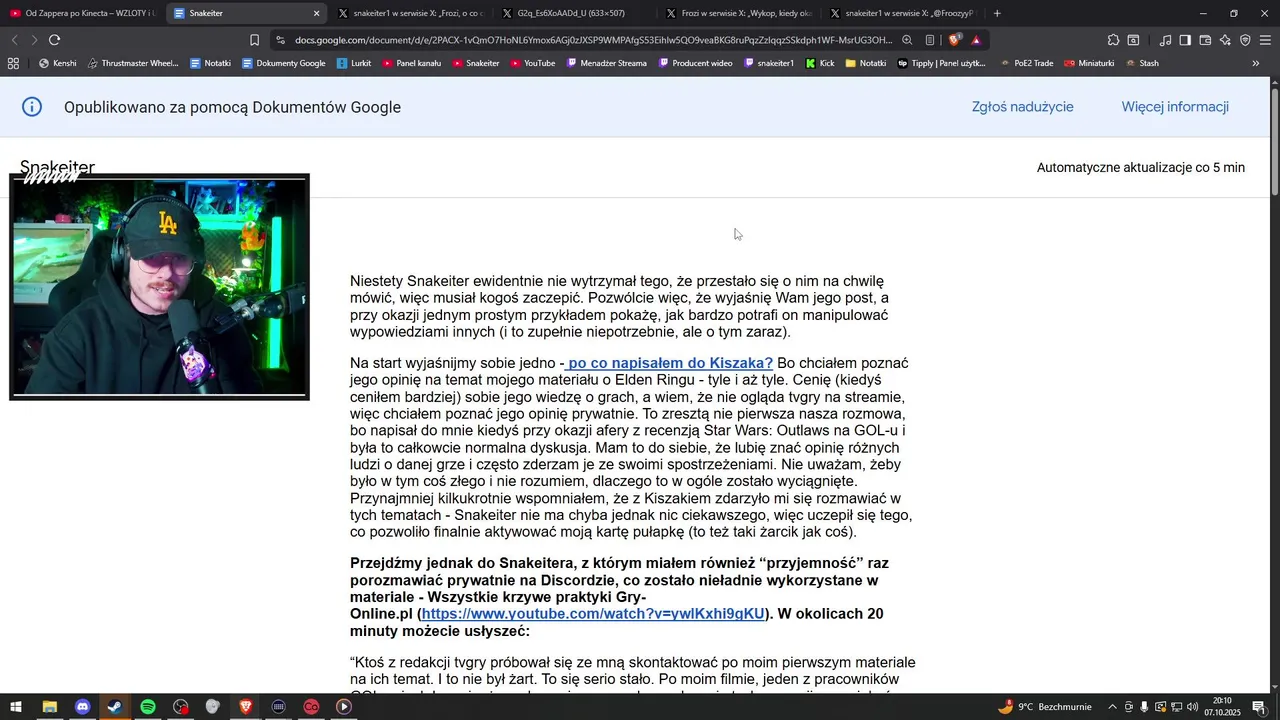Open the browser hamburger main menu
The width and height of the screenshot is (1280, 720).
(1265, 40)
